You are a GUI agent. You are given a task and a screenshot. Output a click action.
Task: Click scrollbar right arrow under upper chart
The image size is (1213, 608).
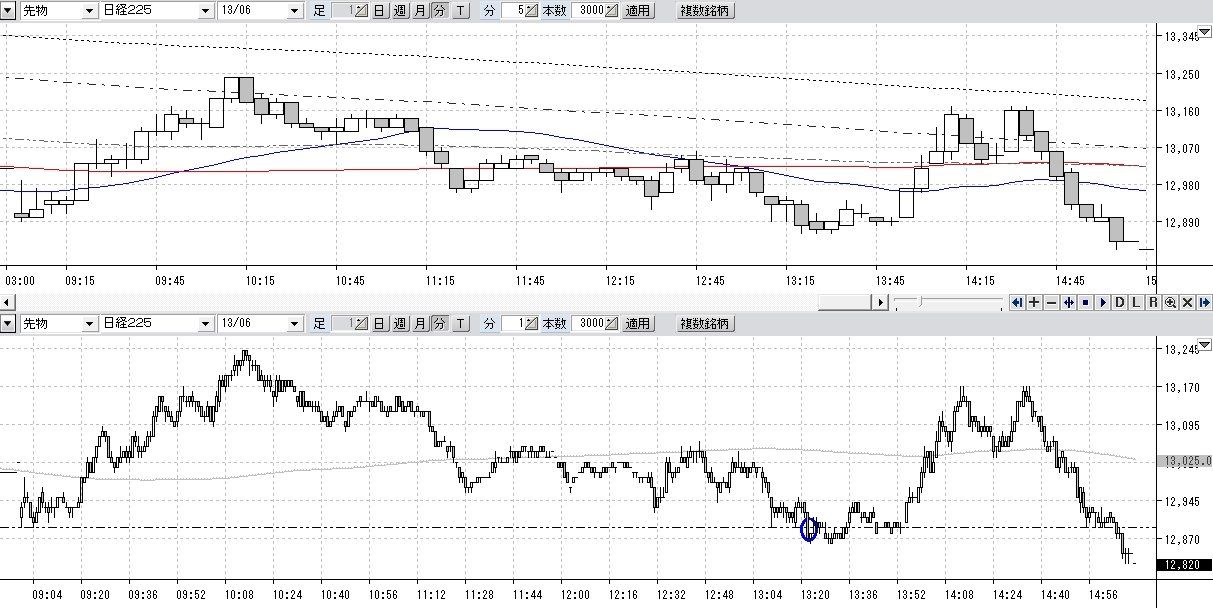coord(880,302)
